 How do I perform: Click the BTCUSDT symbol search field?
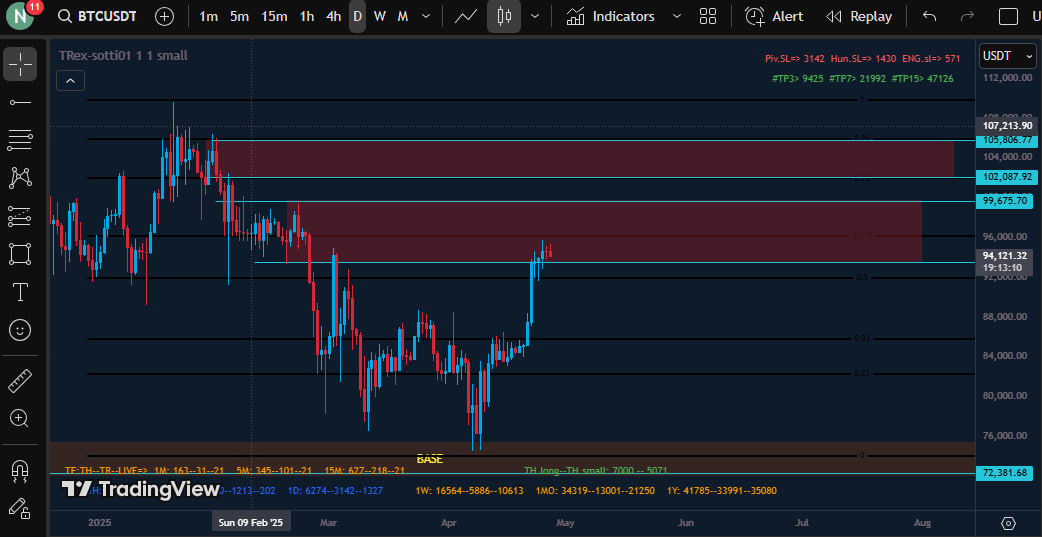[x=109, y=17]
